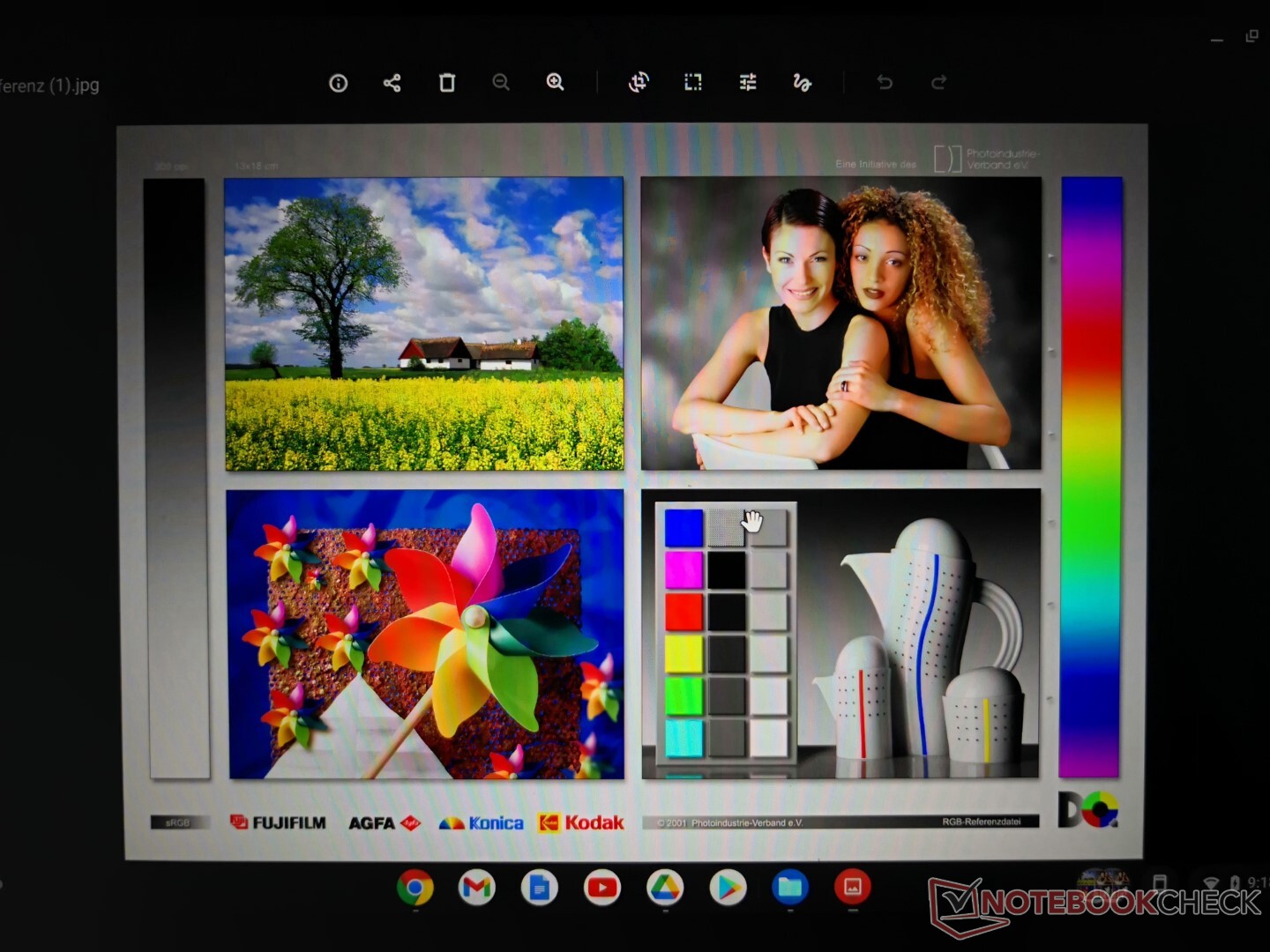
Task: Zoom in on the image
Action: (555, 82)
